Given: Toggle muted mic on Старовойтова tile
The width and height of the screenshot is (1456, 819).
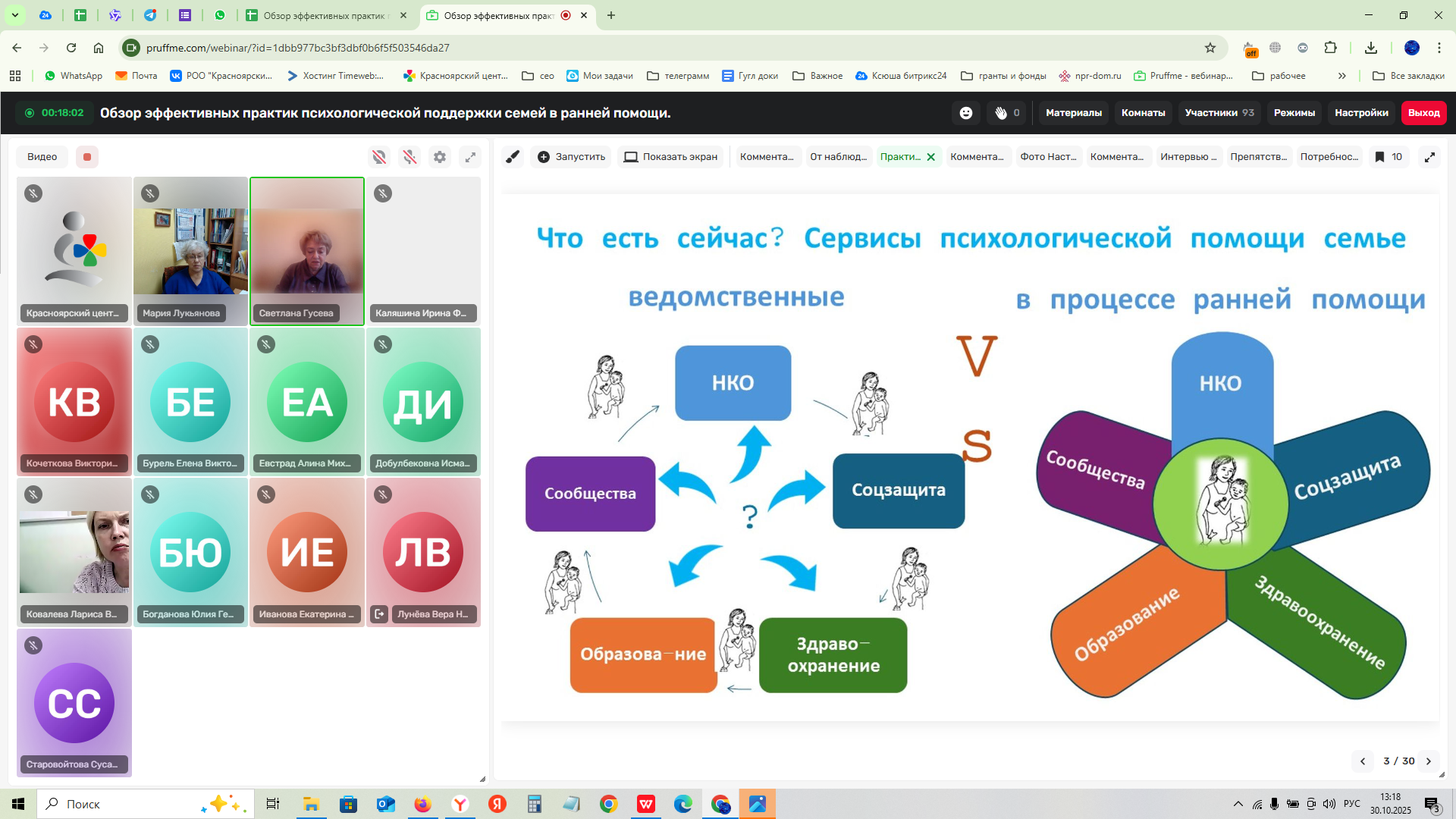Looking at the screenshot, I should click(x=33, y=645).
